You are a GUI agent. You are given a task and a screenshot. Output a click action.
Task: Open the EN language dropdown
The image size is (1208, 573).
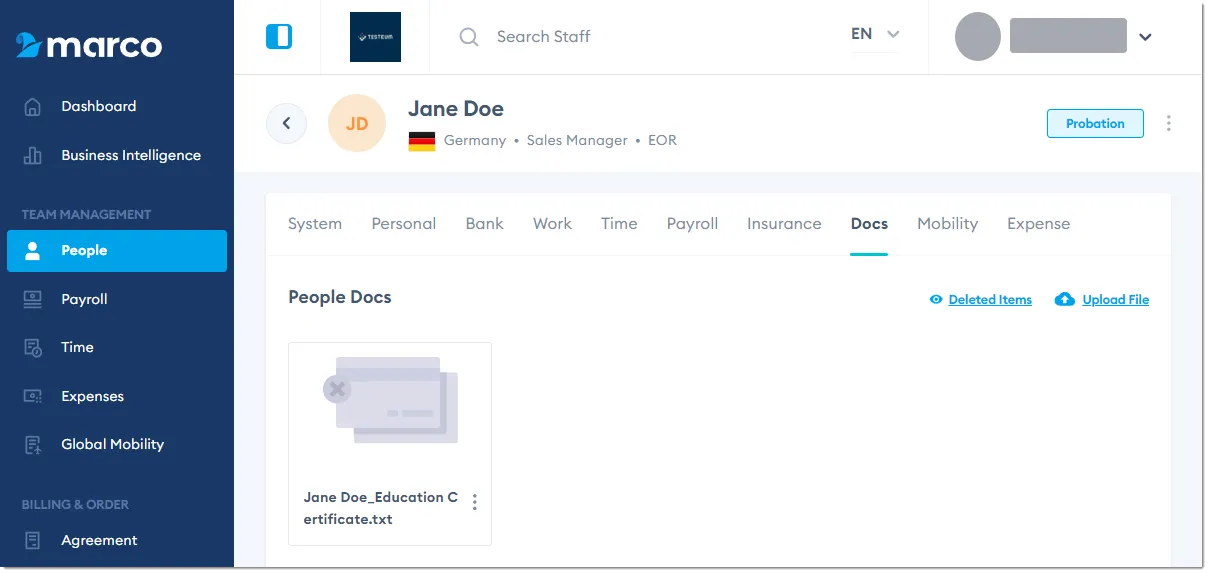tap(875, 34)
